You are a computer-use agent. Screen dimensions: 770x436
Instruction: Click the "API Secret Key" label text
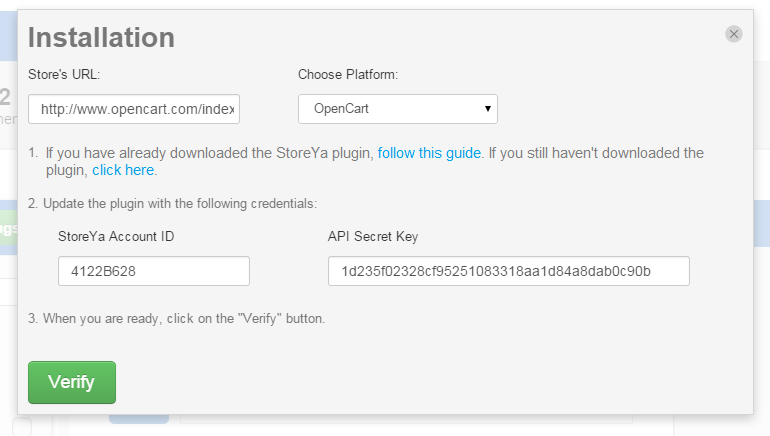373,236
